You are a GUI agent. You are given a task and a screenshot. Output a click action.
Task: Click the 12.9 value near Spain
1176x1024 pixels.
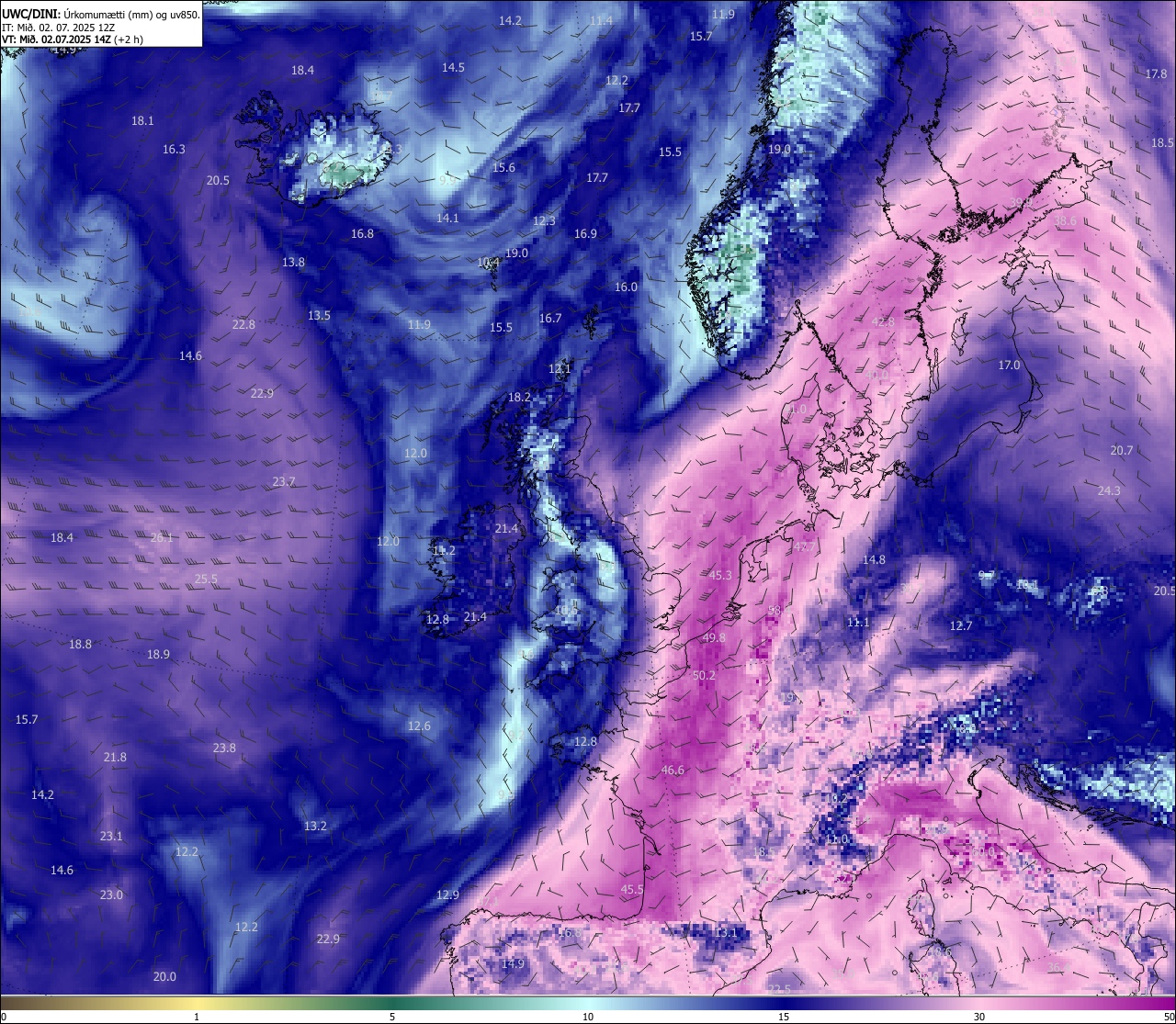click(447, 895)
